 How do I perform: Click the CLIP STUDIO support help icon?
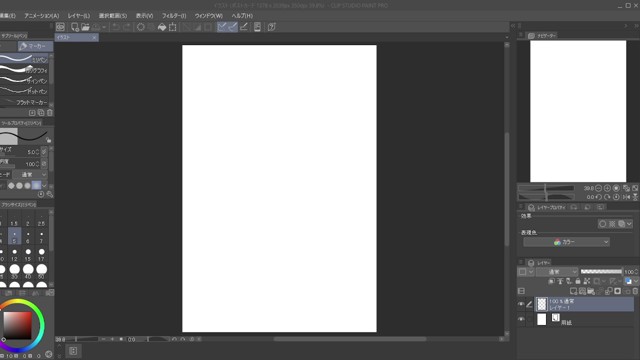coord(271,27)
